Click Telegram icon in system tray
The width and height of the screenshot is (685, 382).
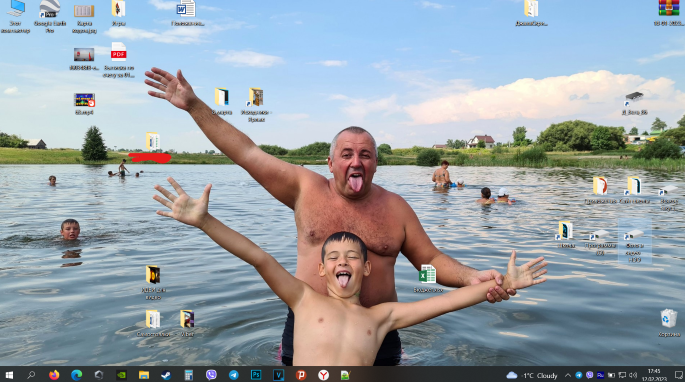(x=579, y=375)
